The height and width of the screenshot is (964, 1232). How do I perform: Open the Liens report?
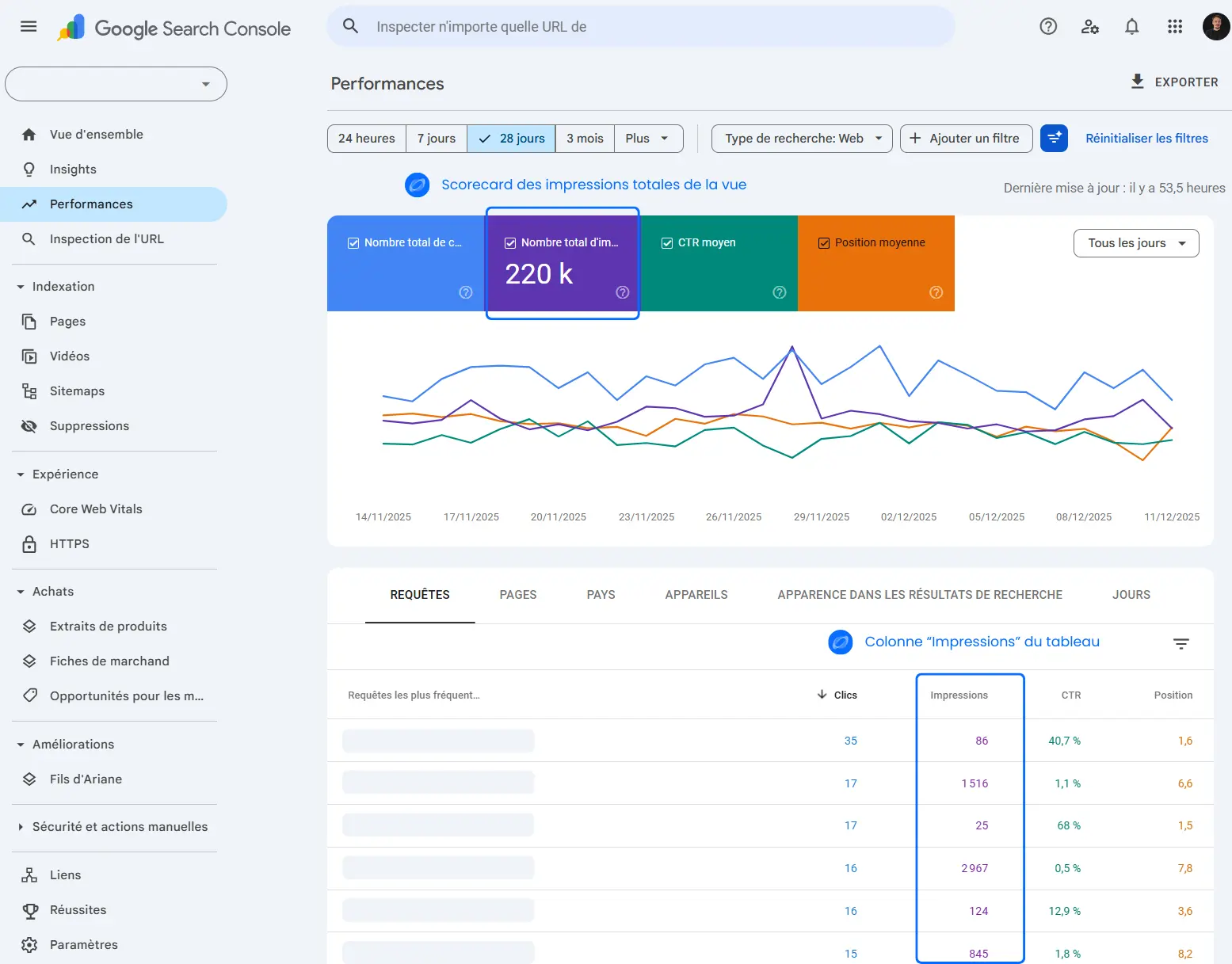pyautogui.click(x=65, y=874)
